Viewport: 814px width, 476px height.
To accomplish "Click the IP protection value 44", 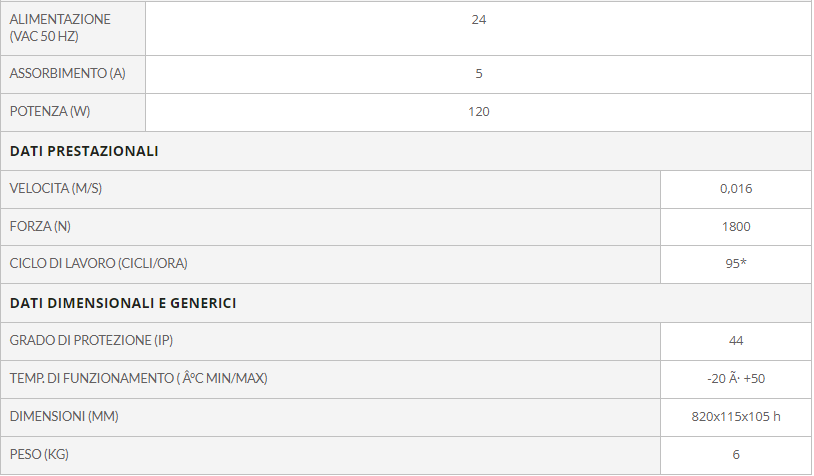I will click(x=736, y=341).
